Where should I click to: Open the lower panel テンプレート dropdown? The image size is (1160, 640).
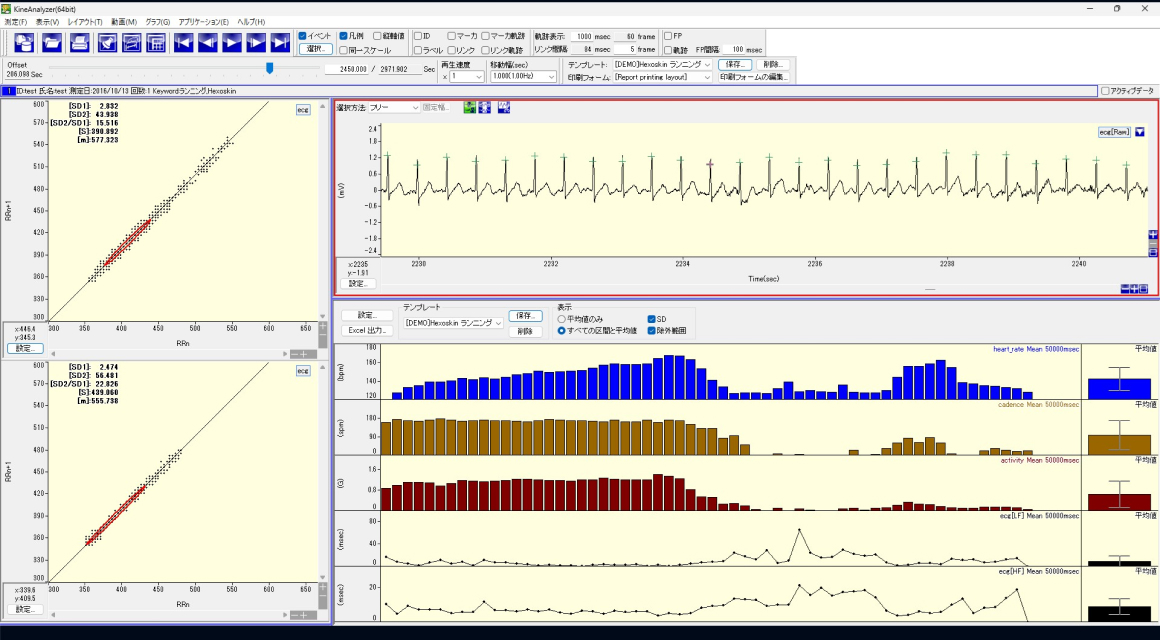[x=453, y=323]
